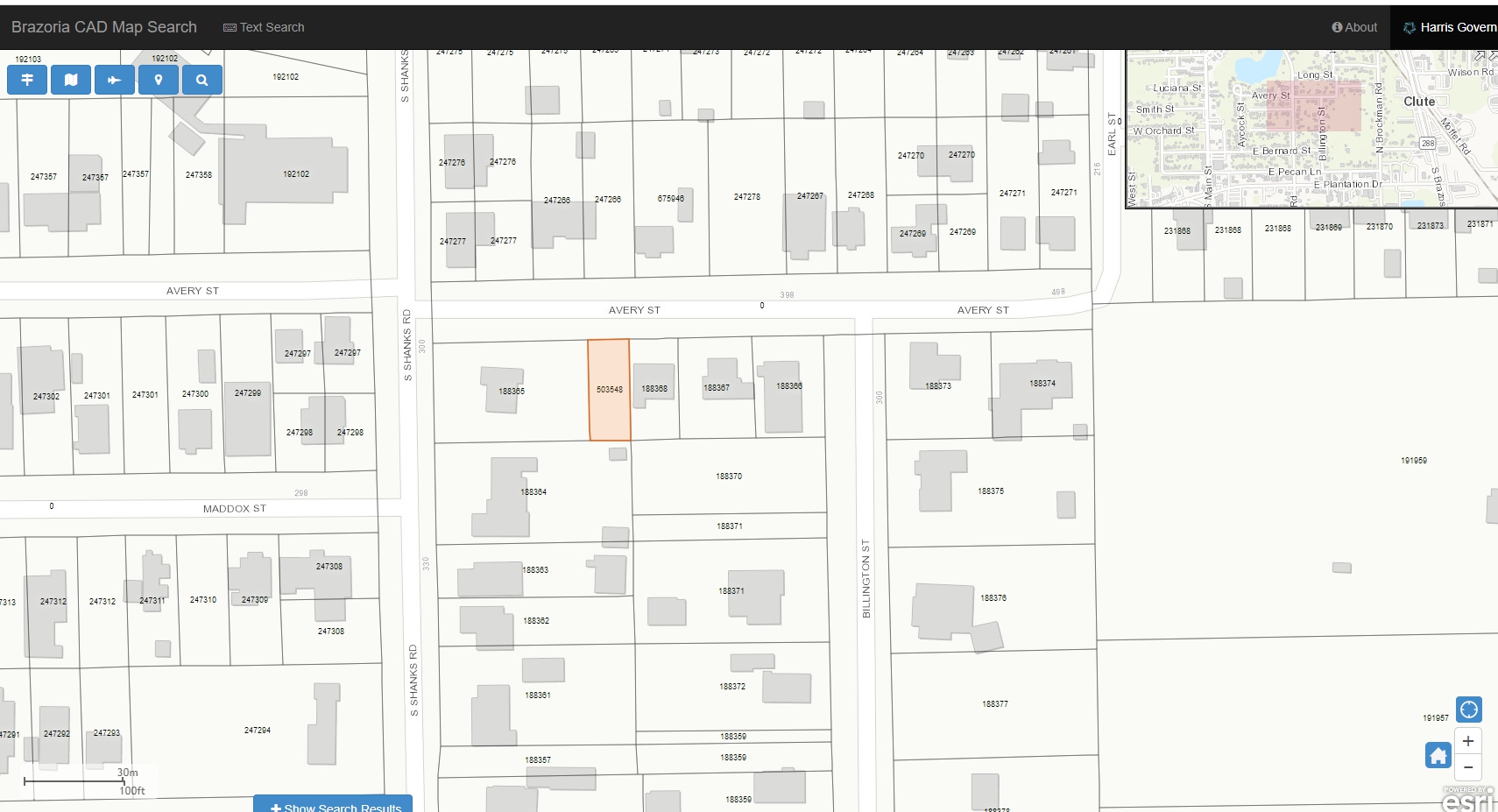1498x812 pixels.
Task: Select parcel 188370 on the map
Action: point(729,477)
